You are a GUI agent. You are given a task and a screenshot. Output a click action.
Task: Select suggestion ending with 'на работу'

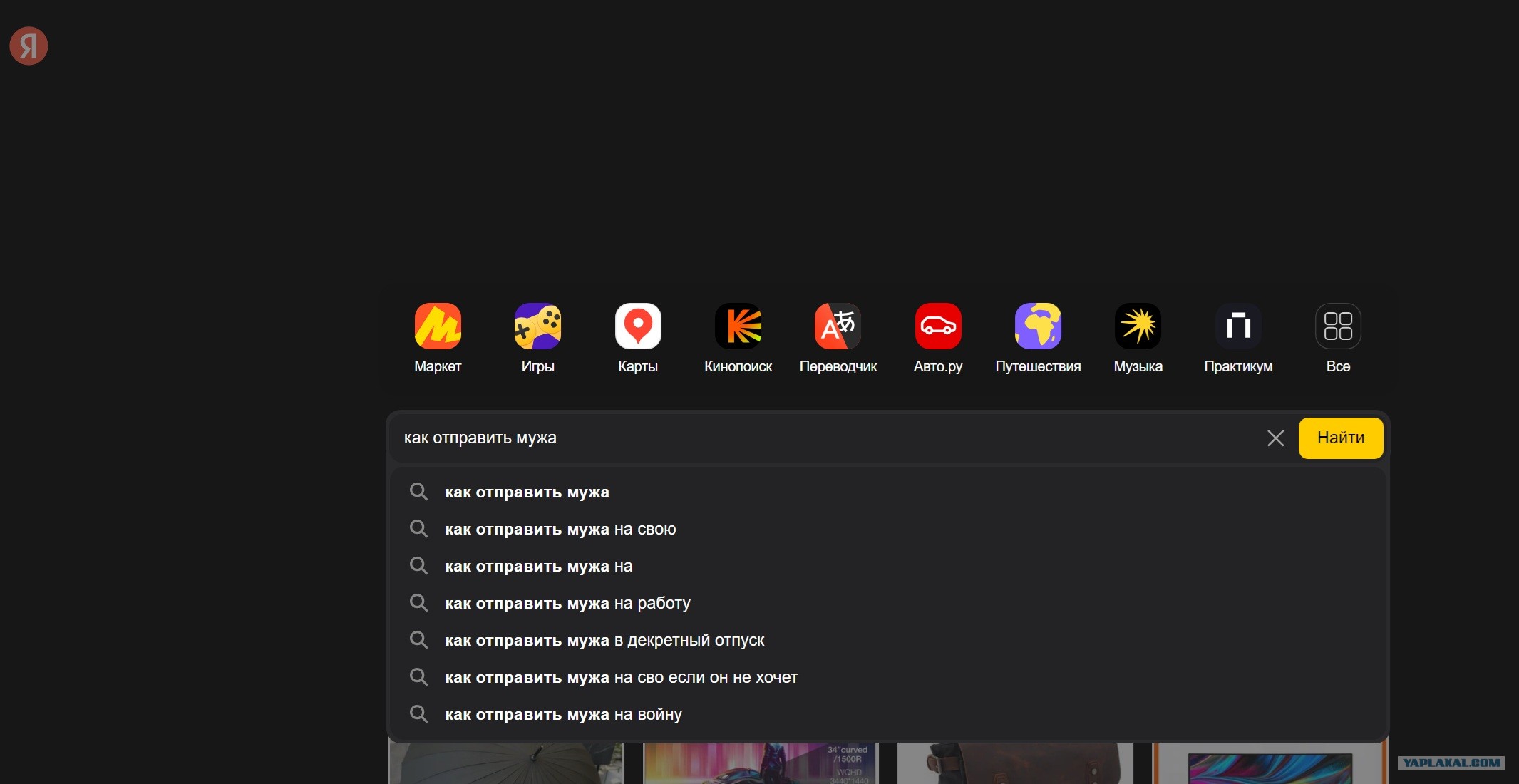click(x=888, y=604)
